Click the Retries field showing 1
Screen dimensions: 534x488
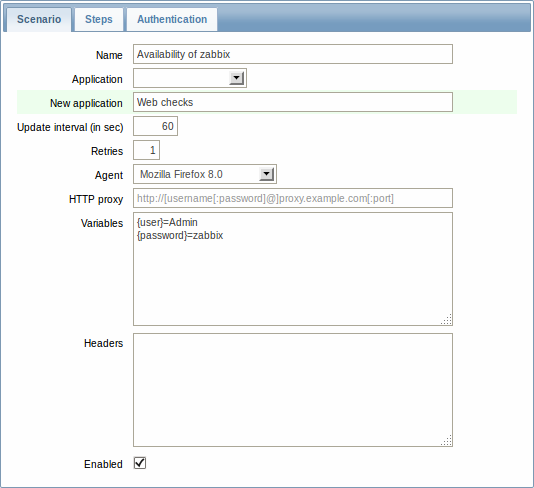[146, 150]
